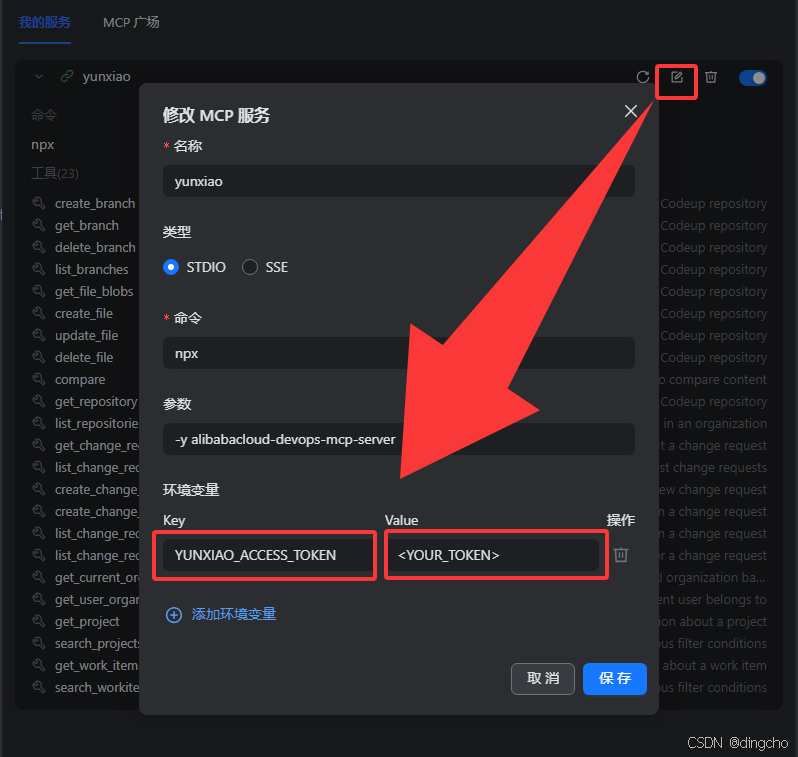Click the tool icon beside get_file_blobs

[x=39, y=291]
